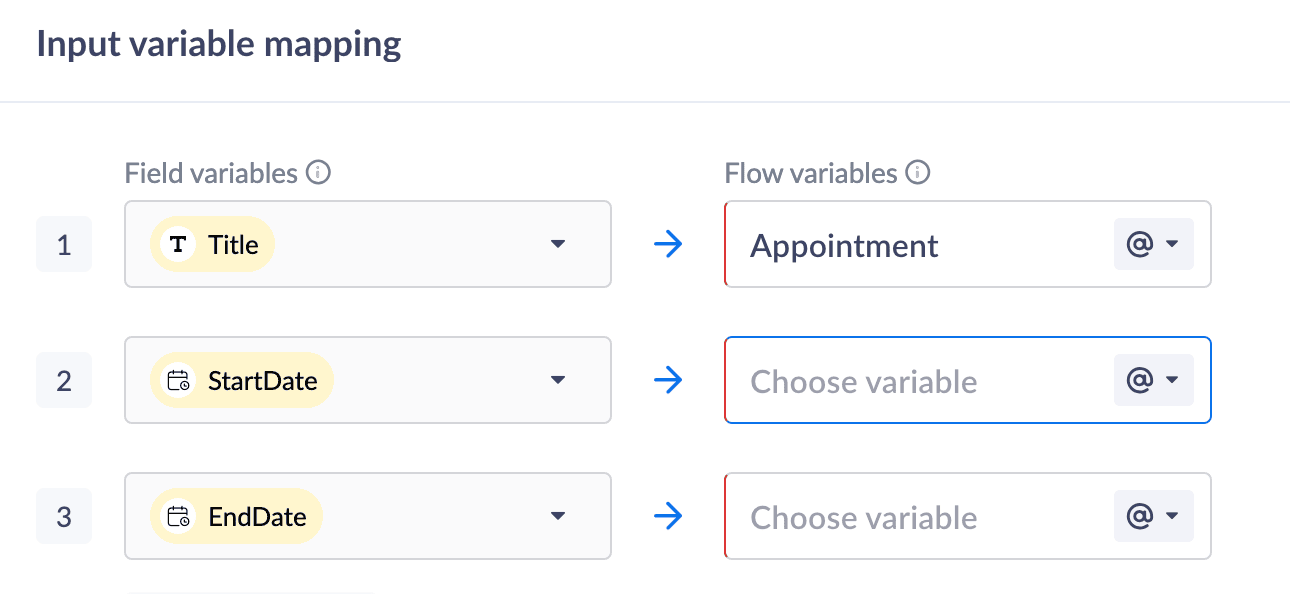This screenshot has width=1290, height=594.
Task: Open the @ variable picker in row 2
Action: pyautogui.click(x=1153, y=381)
